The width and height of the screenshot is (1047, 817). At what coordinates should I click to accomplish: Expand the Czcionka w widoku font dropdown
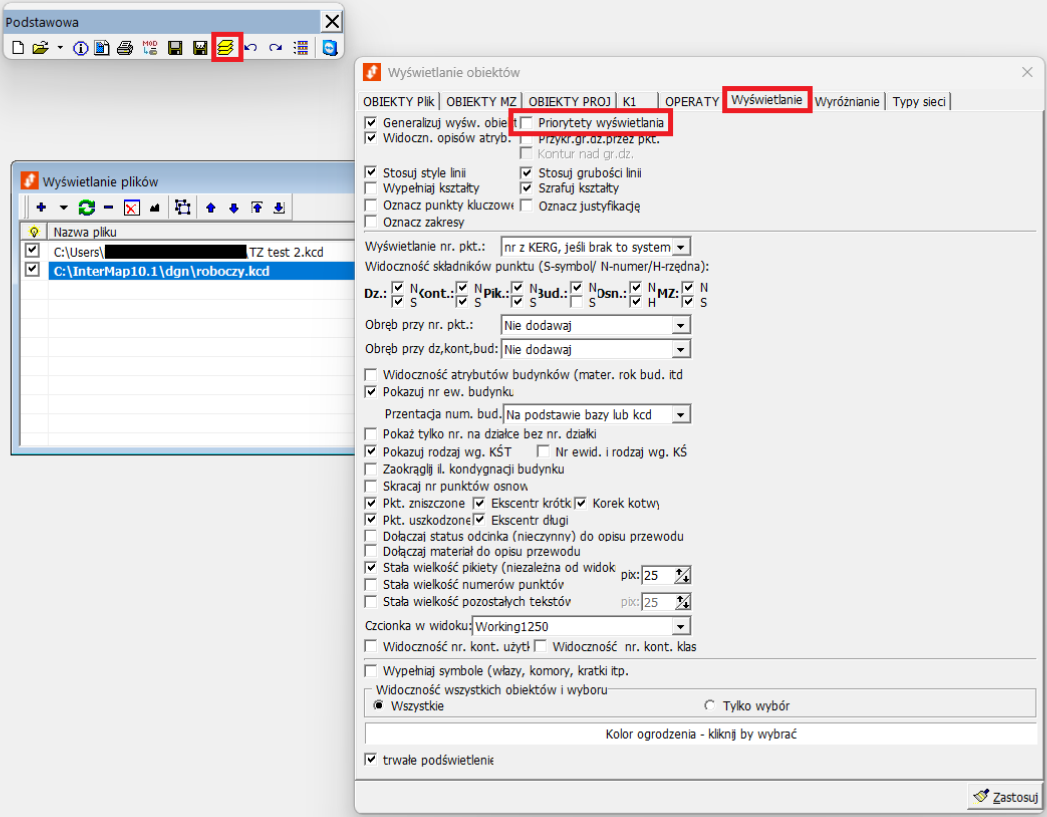[681, 626]
